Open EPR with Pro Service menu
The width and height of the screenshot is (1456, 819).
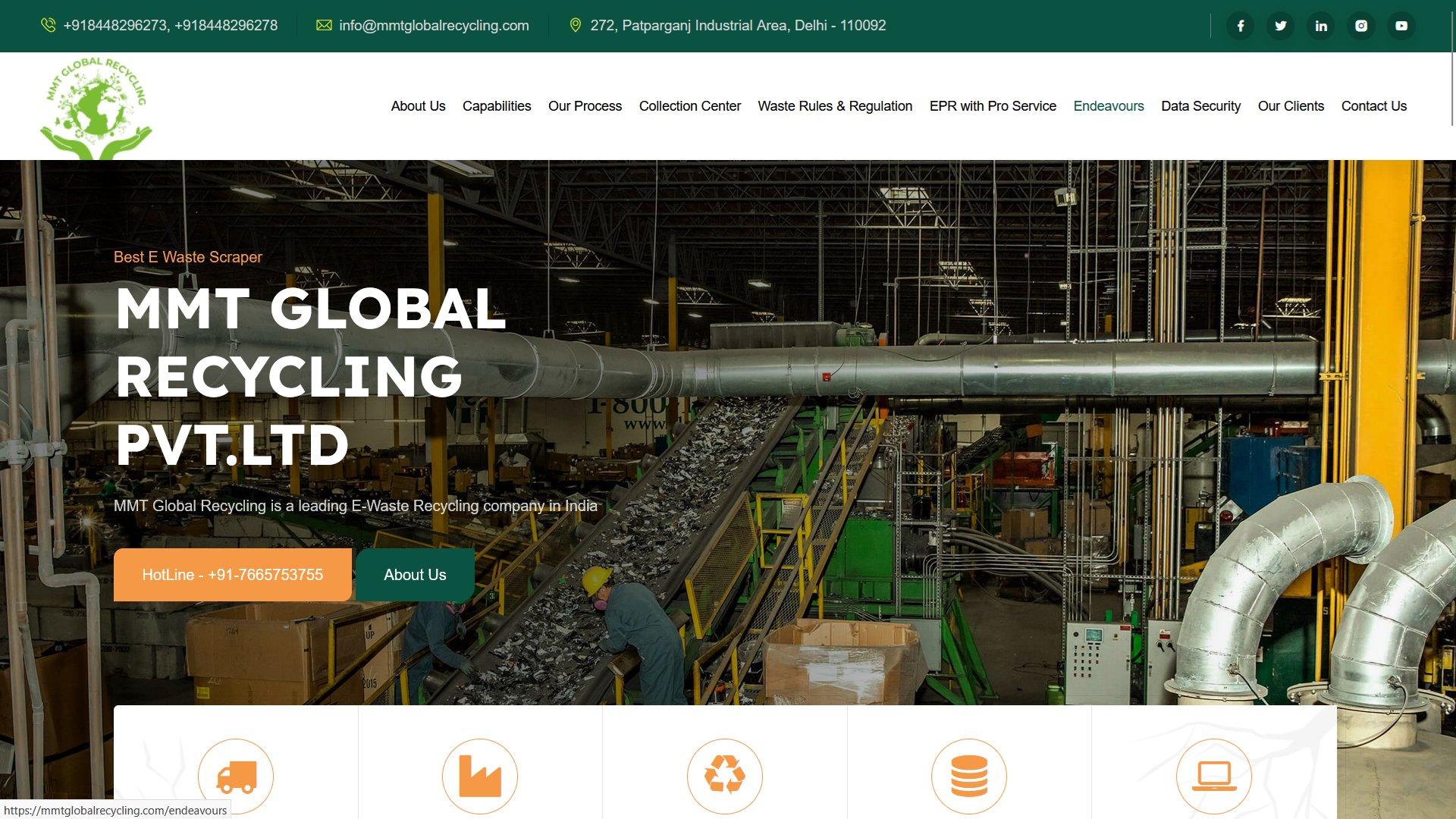click(993, 106)
